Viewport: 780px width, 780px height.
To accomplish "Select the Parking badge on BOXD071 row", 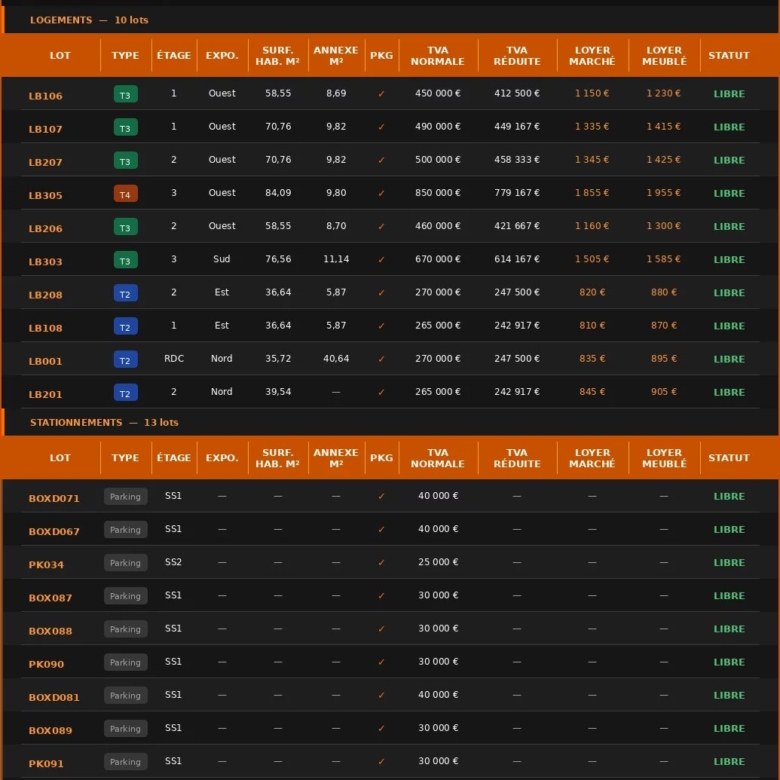I will (x=125, y=497).
